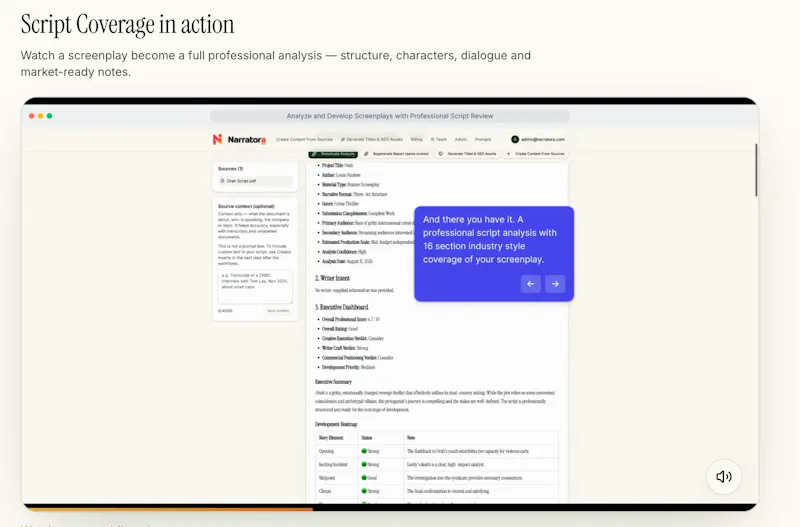Open the Billing nav item
Image resolution: width=800 pixels, height=527 pixels.
coord(416,139)
